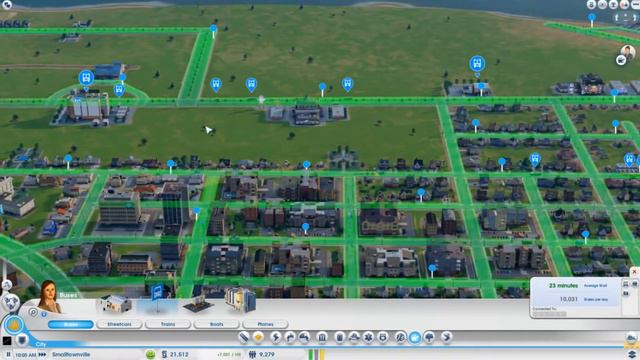
Task: Click the friend avatar portrait on right
Action: 628,52
